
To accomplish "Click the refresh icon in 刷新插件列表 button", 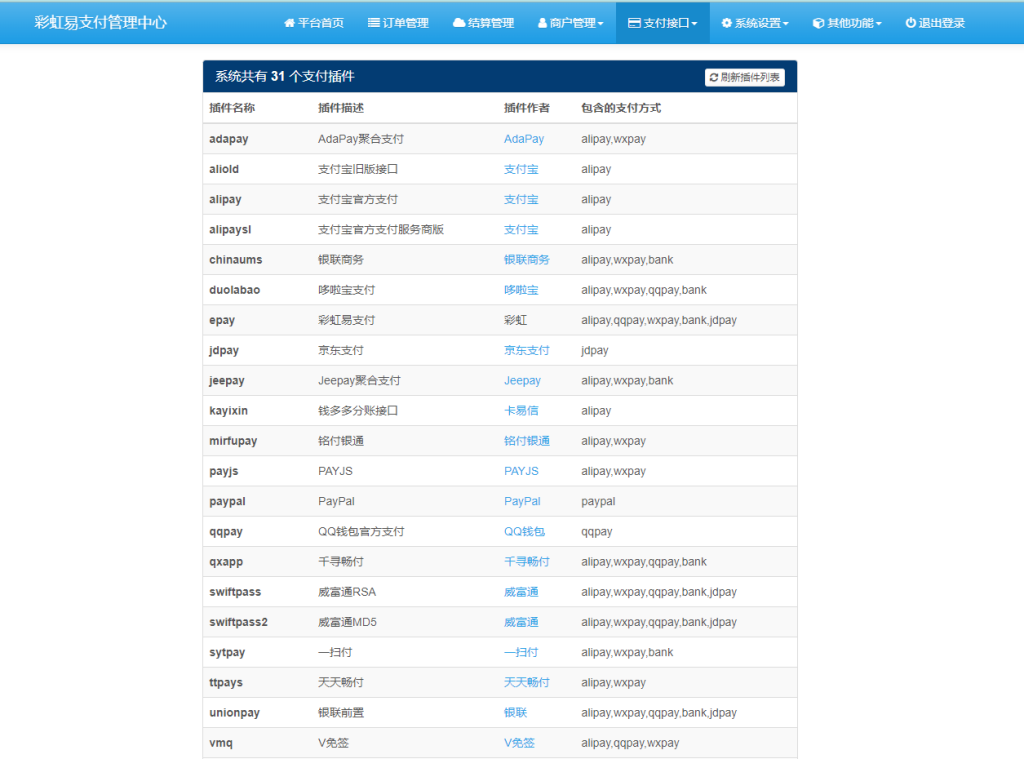I will click(714, 76).
